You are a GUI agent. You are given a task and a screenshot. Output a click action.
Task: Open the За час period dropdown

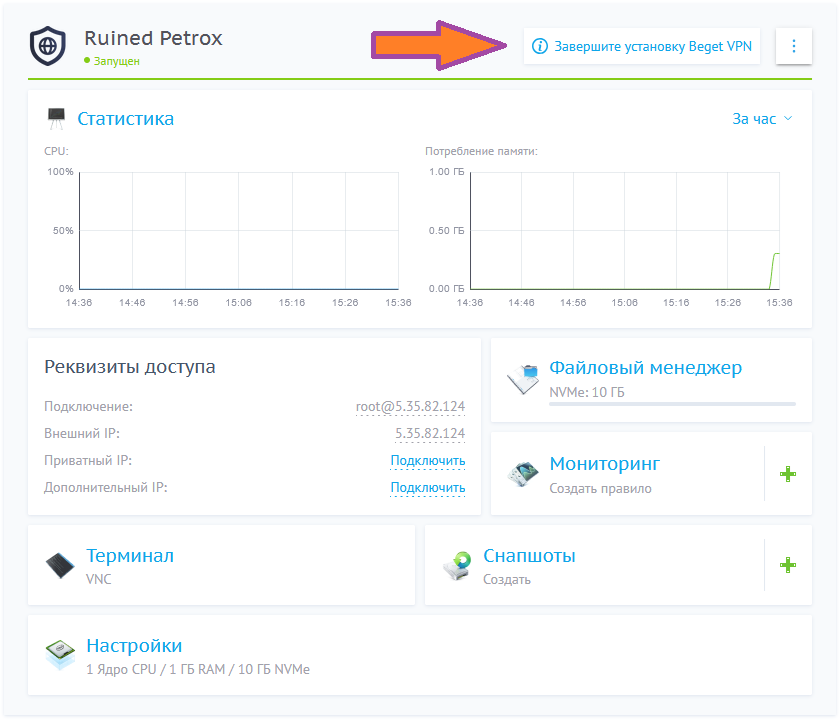(762, 119)
